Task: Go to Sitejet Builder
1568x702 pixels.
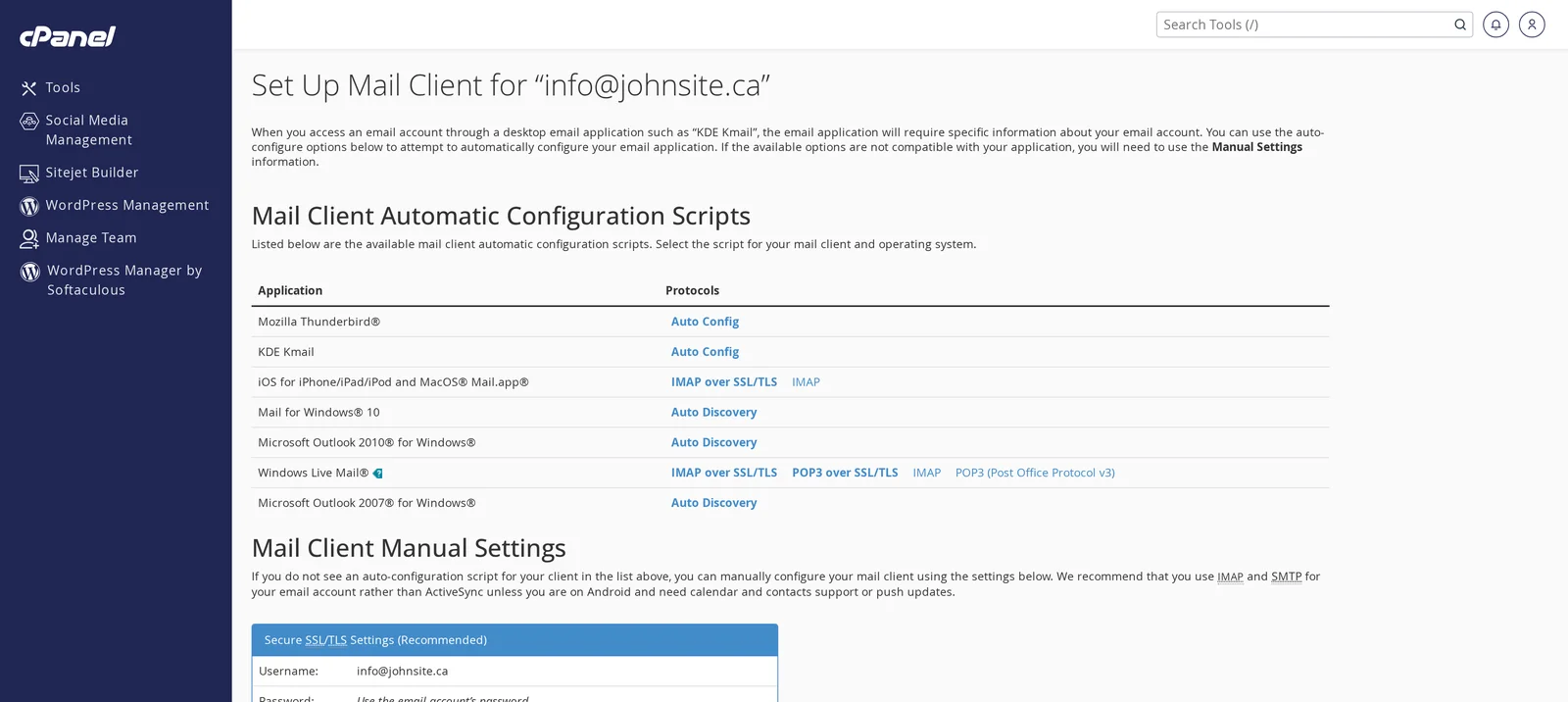Action: point(92,173)
